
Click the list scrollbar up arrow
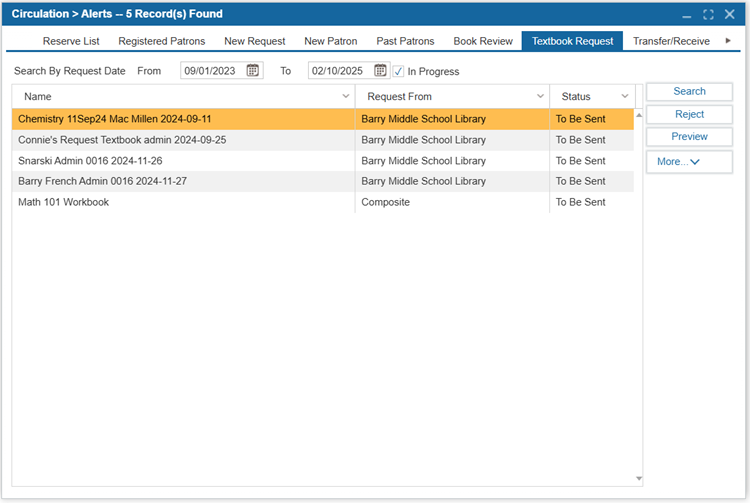(x=639, y=115)
